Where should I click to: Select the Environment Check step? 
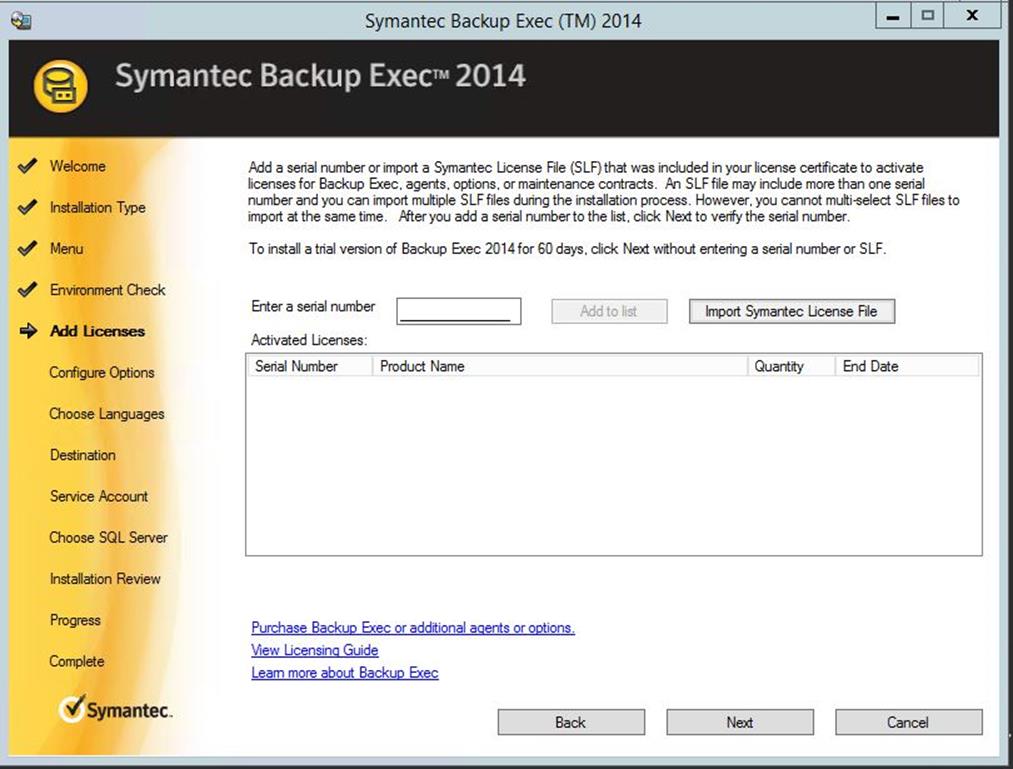[107, 290]
